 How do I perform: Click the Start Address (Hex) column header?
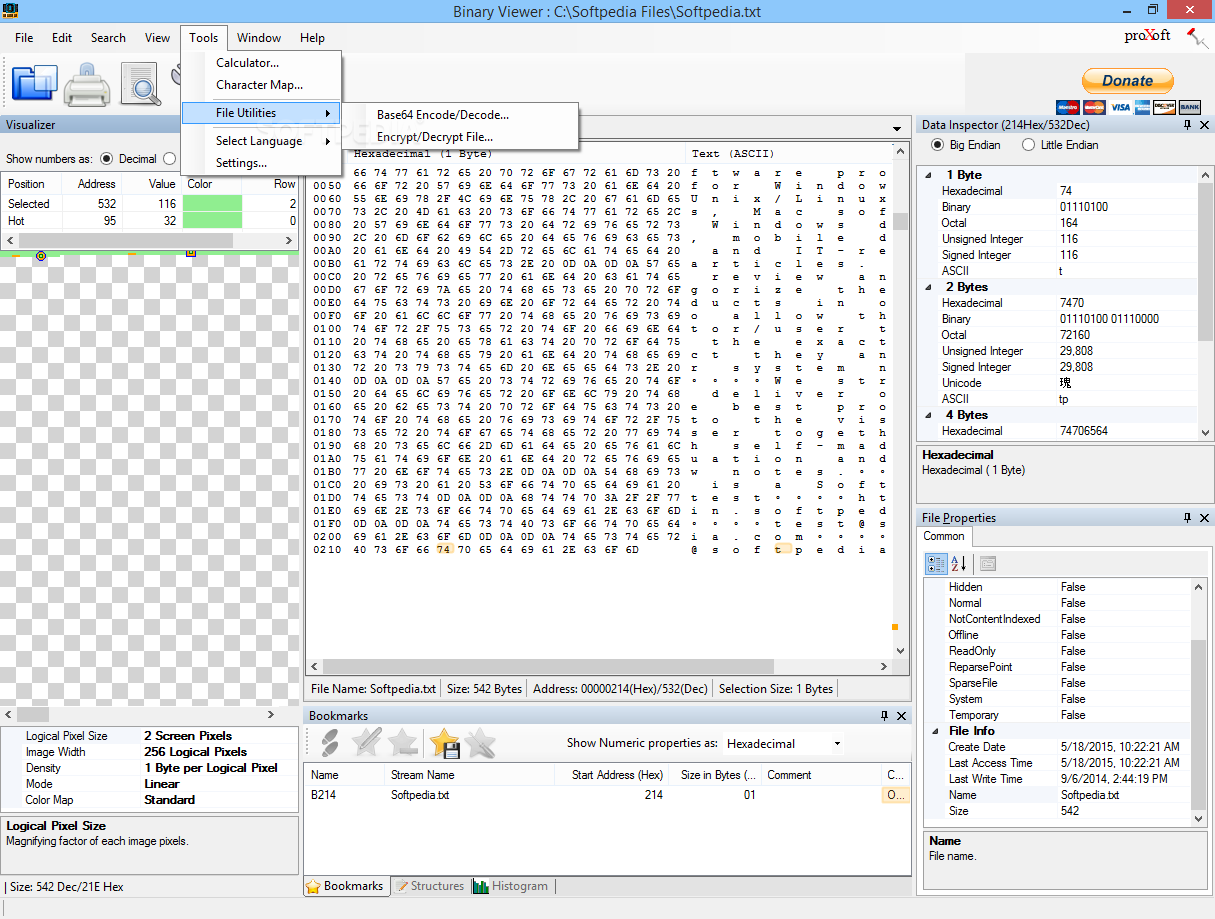coord(611,775)
